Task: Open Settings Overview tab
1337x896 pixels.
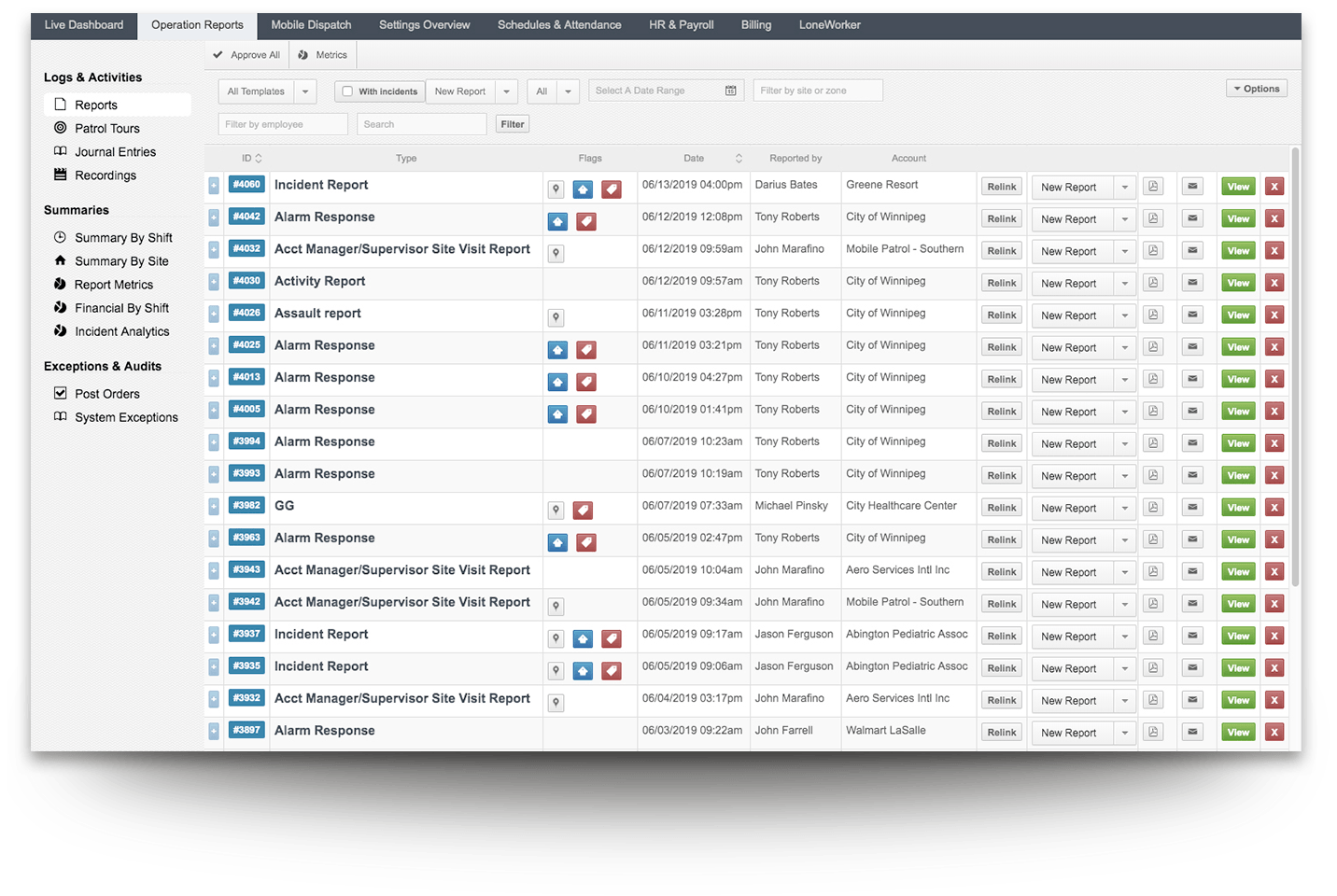Action: click(425, 25)
